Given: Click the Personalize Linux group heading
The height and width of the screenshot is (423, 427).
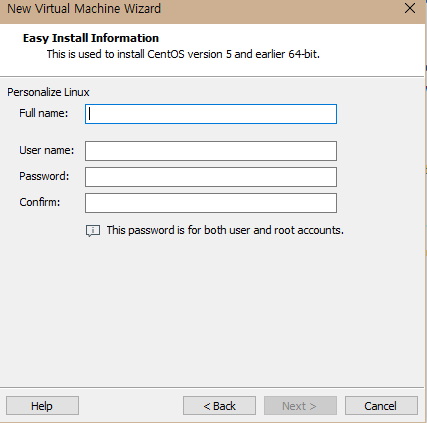Looking at the screenshot, I should [x=48, y=92].
